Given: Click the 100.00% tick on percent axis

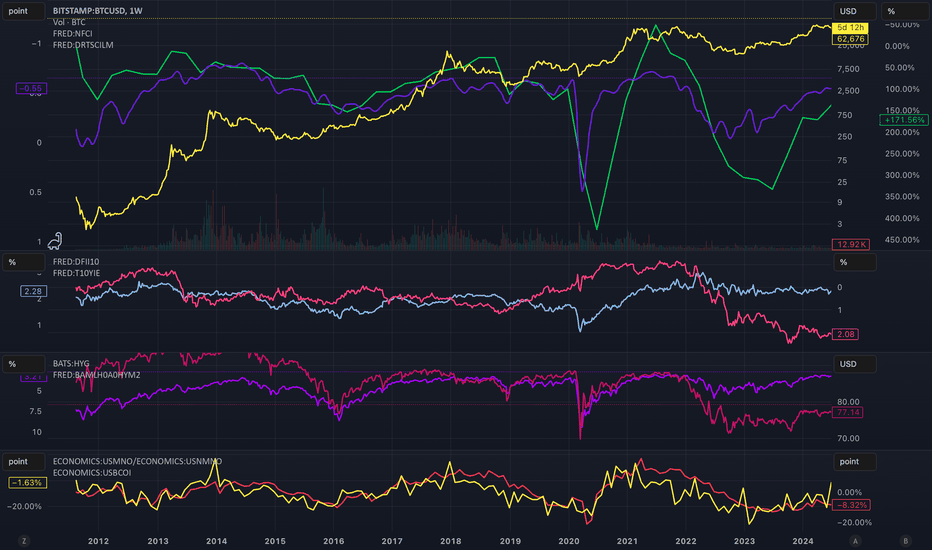Looking at the screenshot, I should 902,89.
